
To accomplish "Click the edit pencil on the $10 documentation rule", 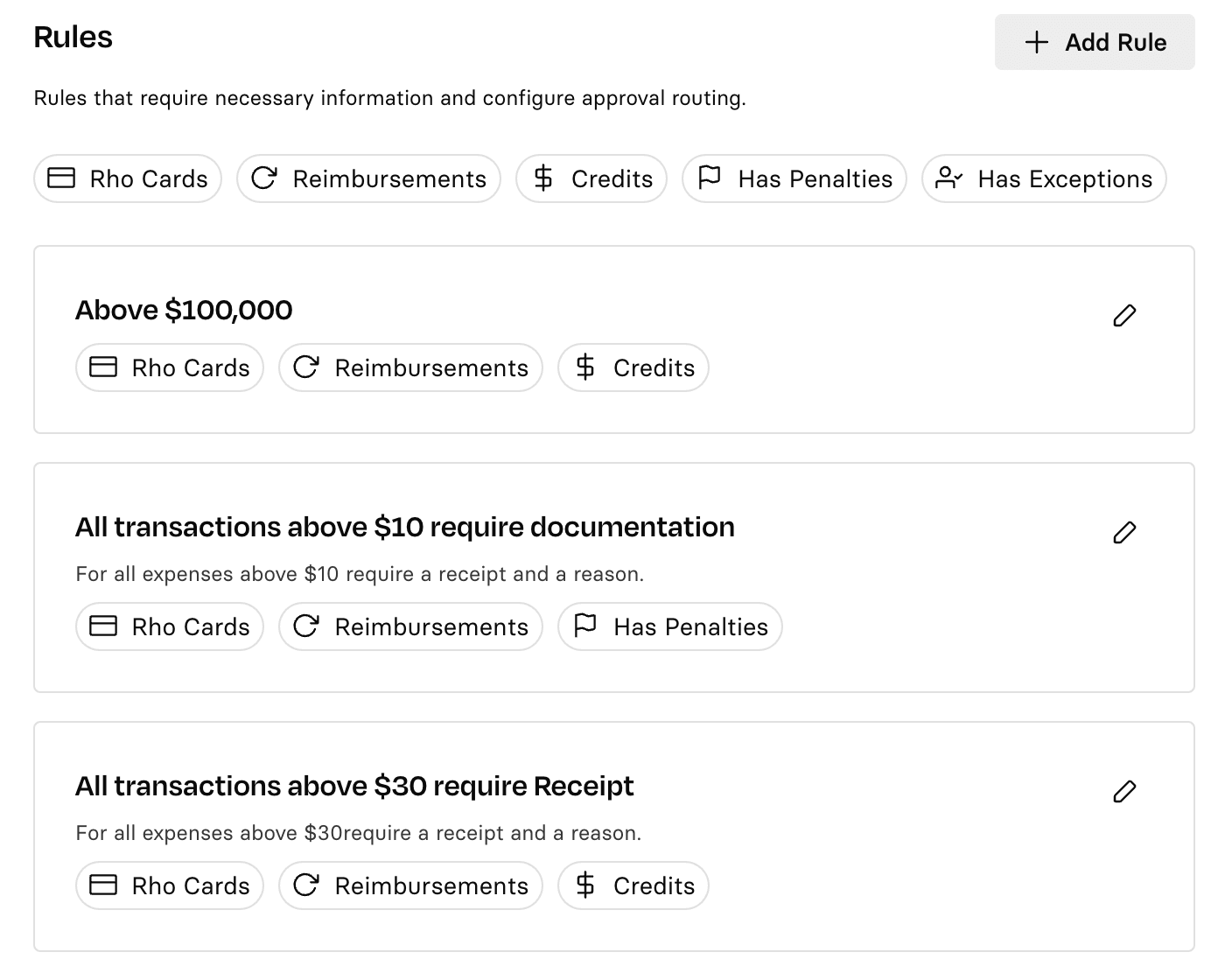I will [1125, 532].
